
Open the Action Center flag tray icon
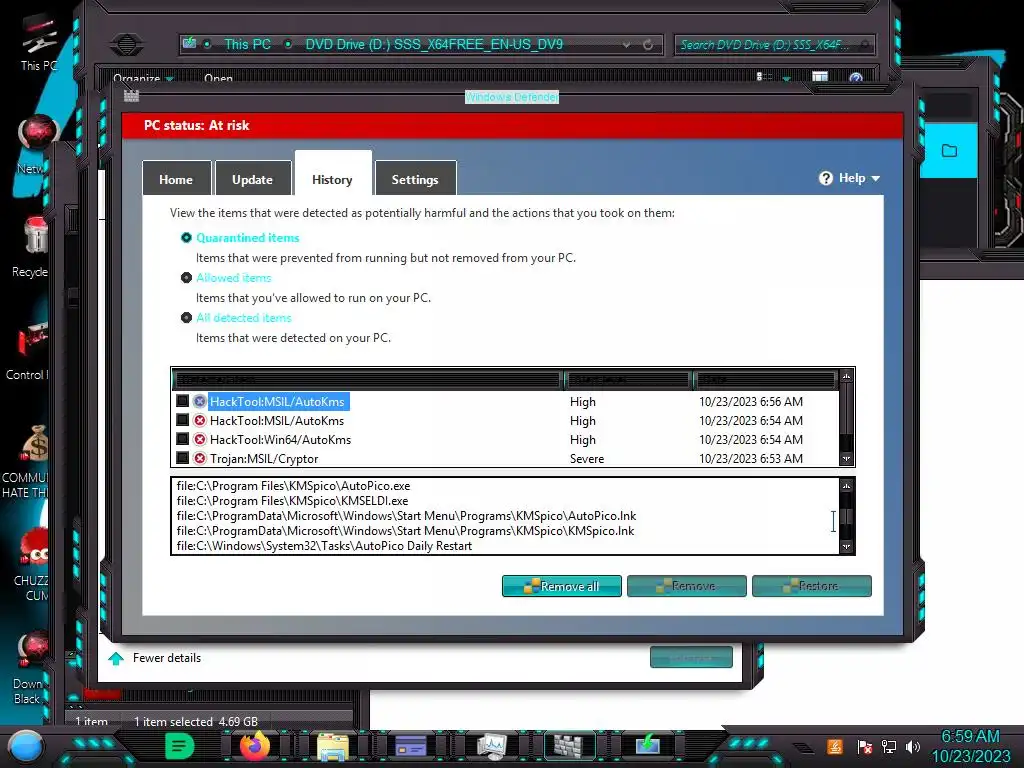click(x=865, y=746)
